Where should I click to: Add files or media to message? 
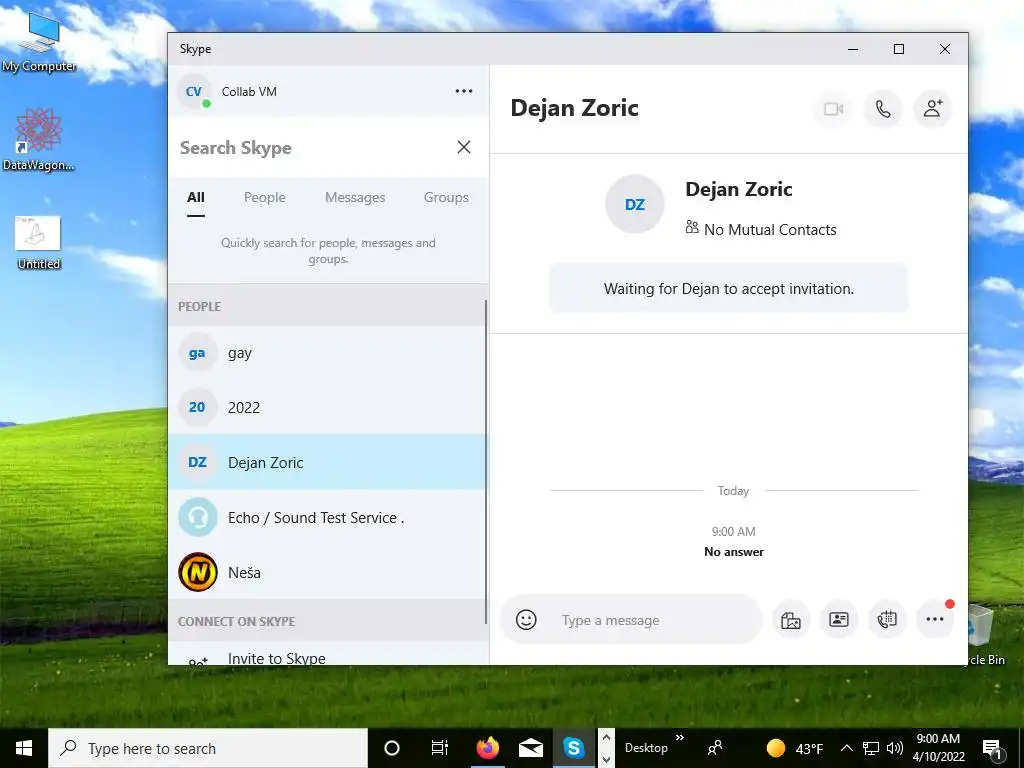pos(790,620)
